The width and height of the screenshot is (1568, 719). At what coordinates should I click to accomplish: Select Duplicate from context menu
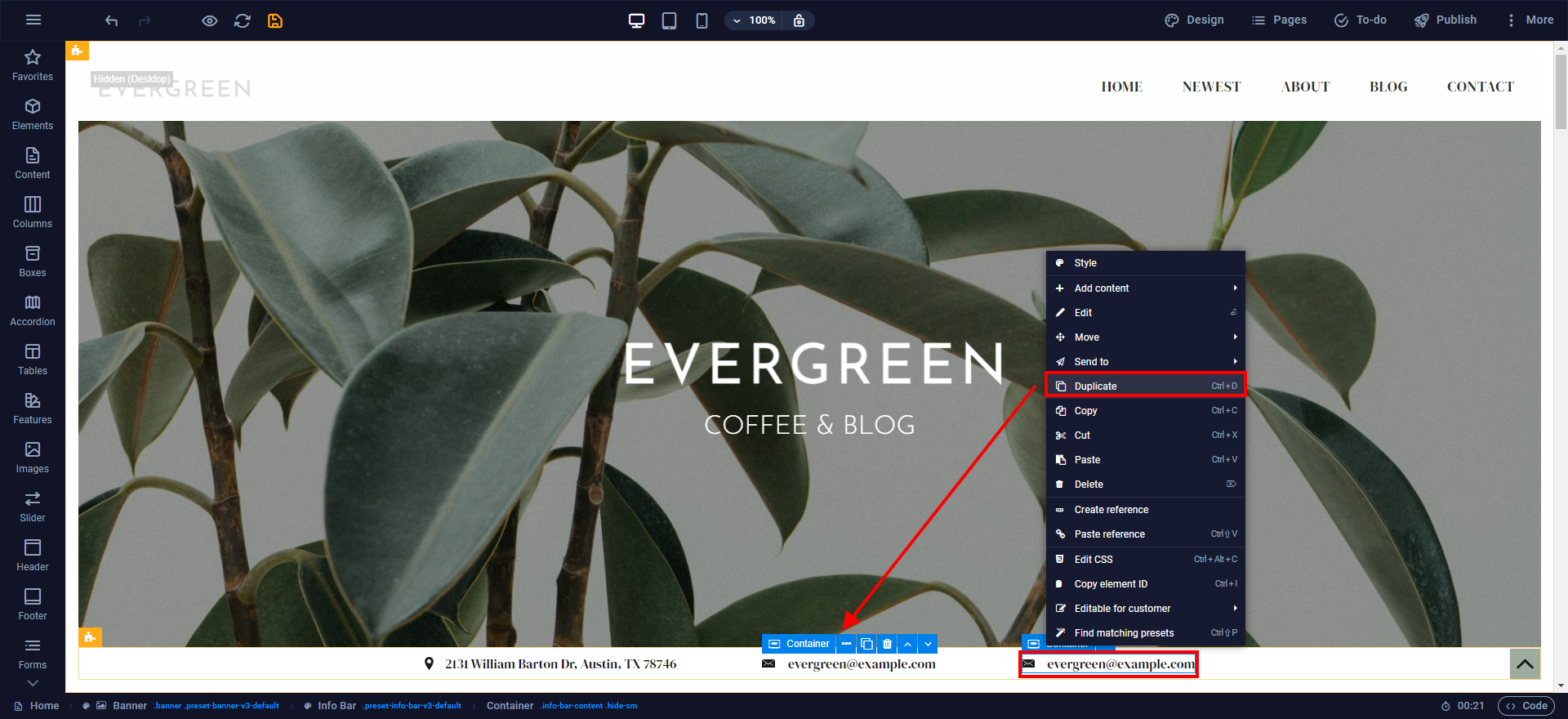click(1145, 386)
